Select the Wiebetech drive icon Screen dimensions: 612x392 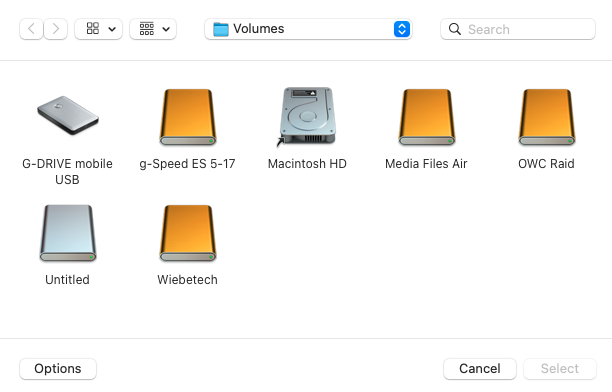click(188, 233)
